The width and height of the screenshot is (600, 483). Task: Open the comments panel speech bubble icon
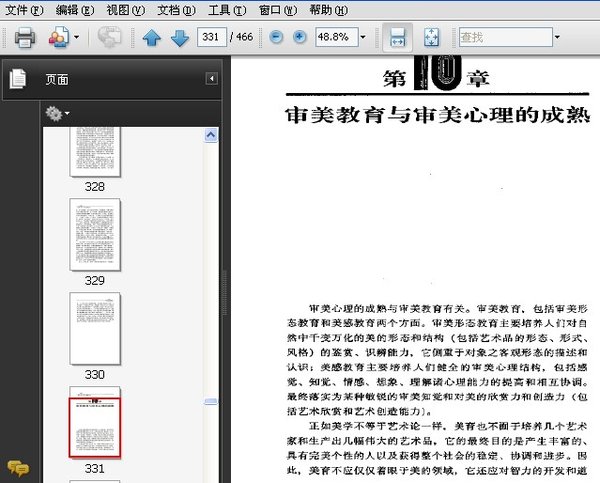(18, 468)
